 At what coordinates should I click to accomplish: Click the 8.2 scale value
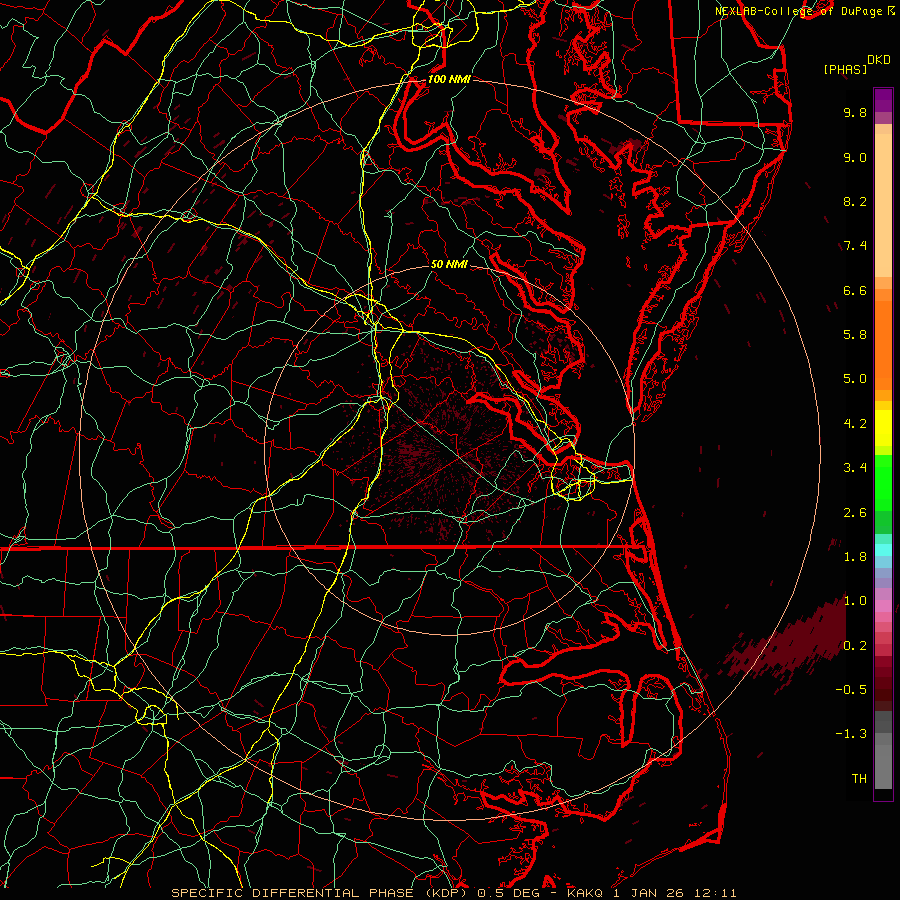coord(855,201)
